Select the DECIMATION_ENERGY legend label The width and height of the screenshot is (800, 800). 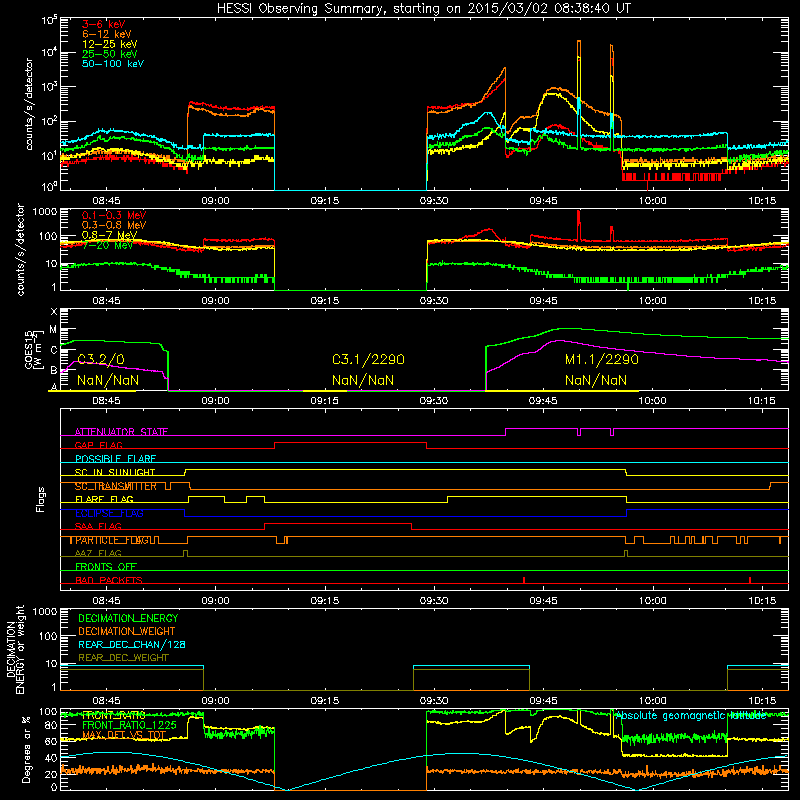(x=128, y=618)
